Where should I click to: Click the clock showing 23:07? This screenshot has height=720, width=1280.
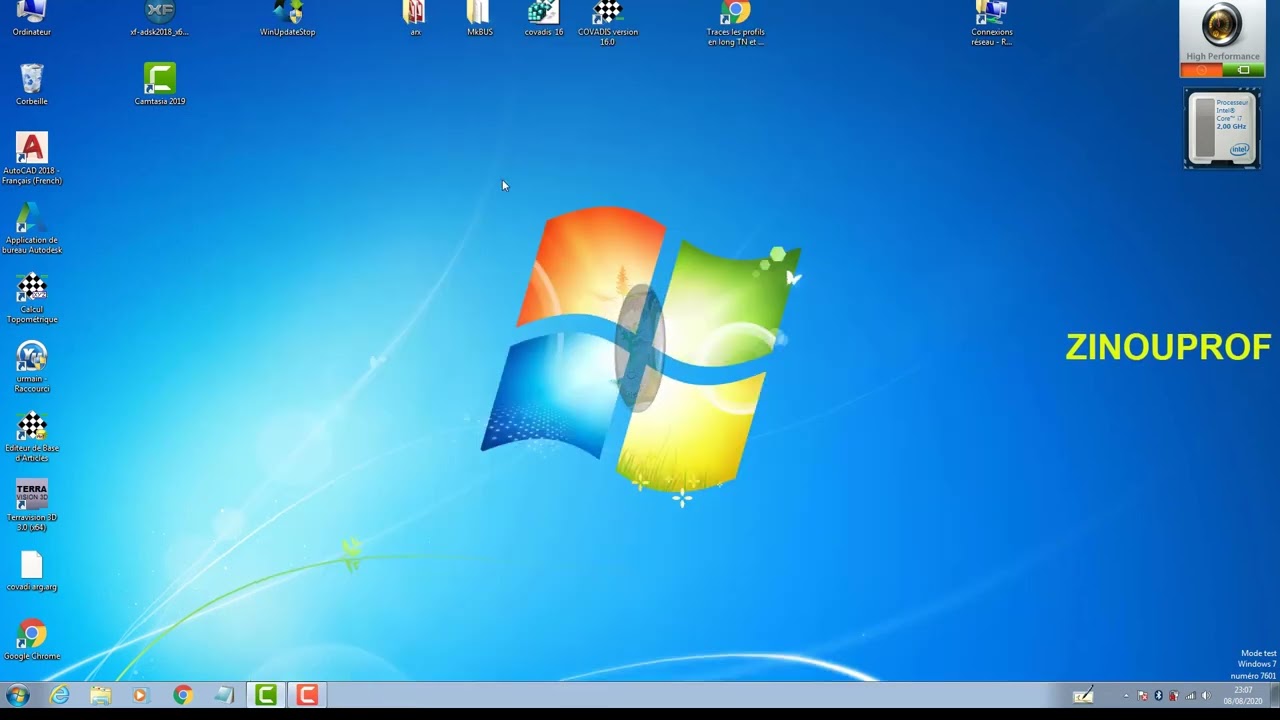pos(1243,695)
